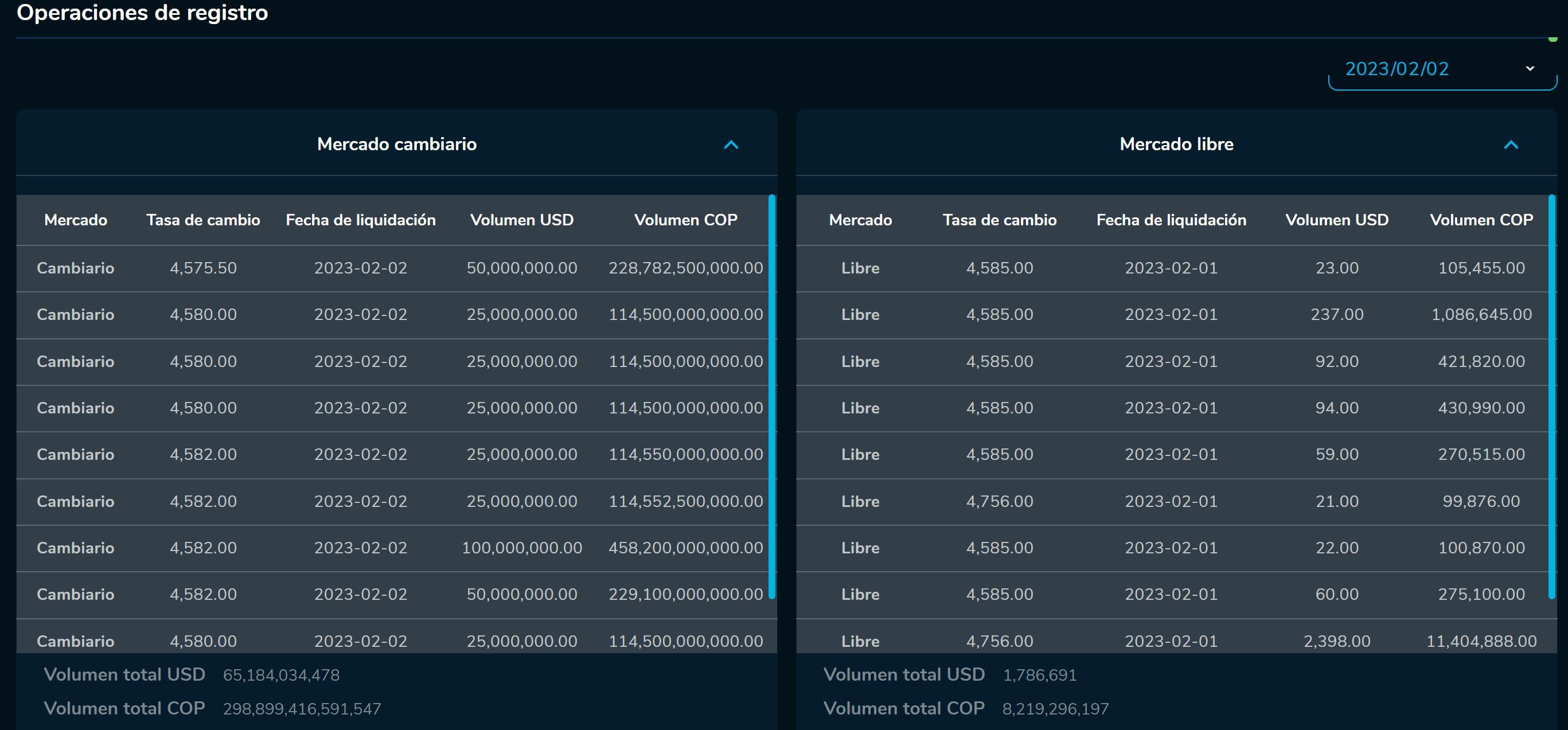
Task: Open the 2023/02/02 date dropdown
Action: (x=1441, y=69)
